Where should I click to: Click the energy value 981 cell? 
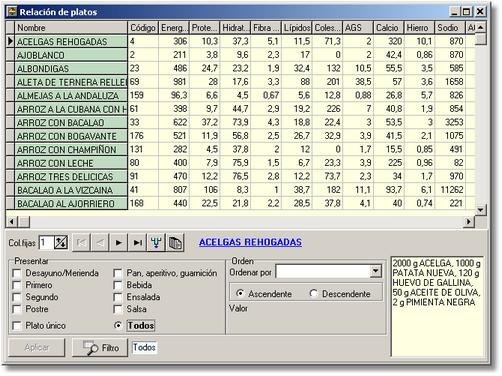(x=174, y=82)
